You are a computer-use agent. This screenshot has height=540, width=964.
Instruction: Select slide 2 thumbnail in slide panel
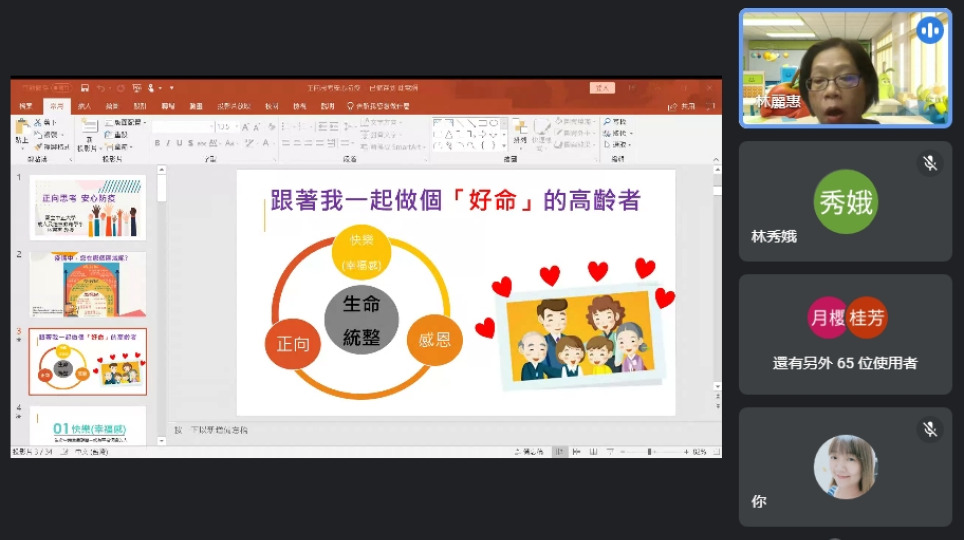click(x=87, y=284)
